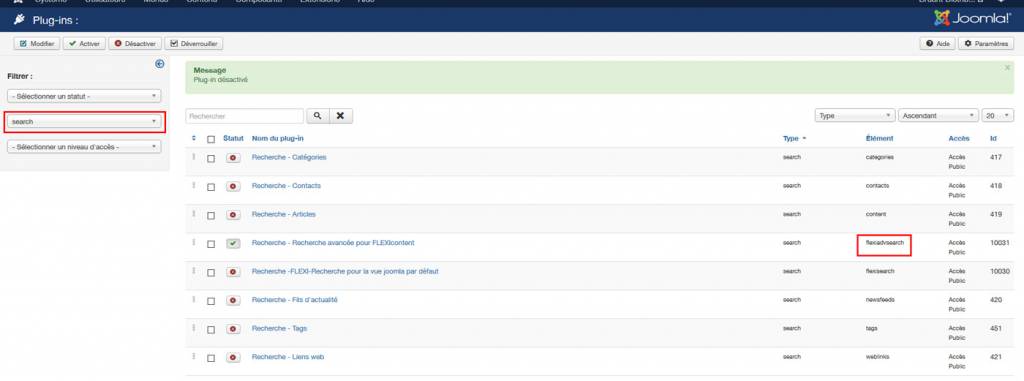Tick the checkbox for Recherche - Liens web
Viewport: 1024px width, 381px height.
210,358
